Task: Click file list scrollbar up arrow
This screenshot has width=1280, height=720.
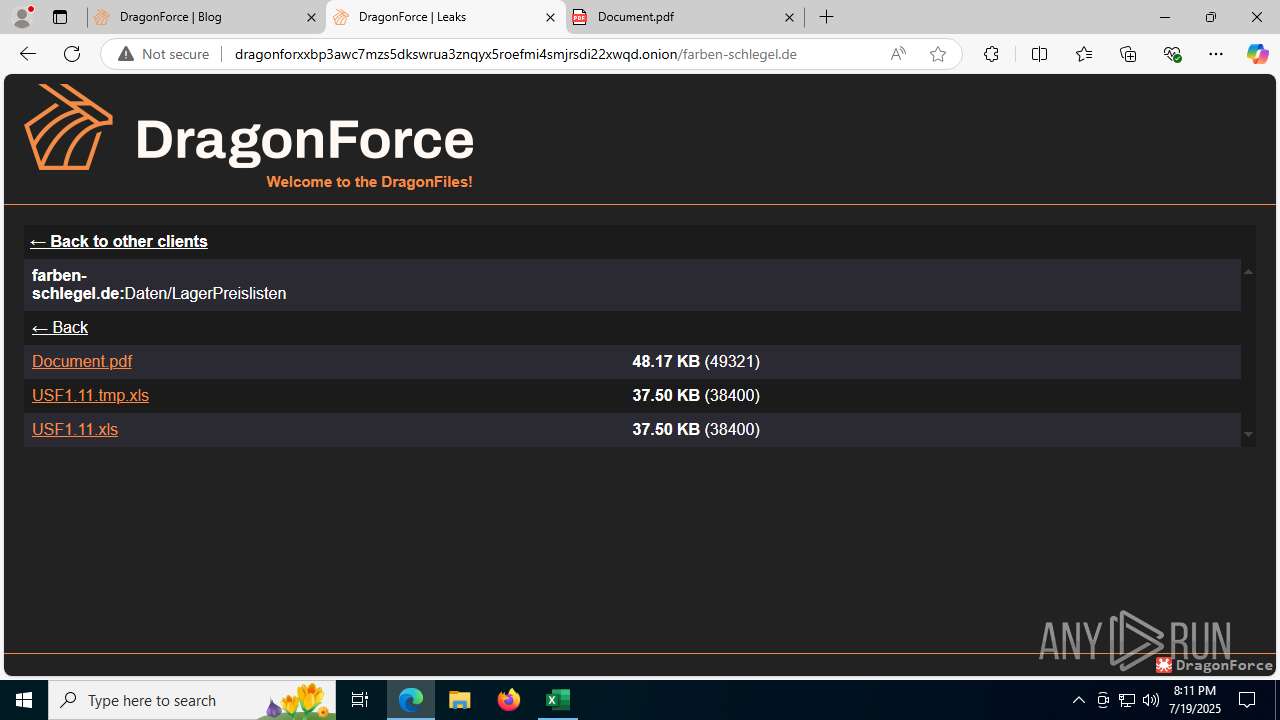Action: pos(1248,272)
